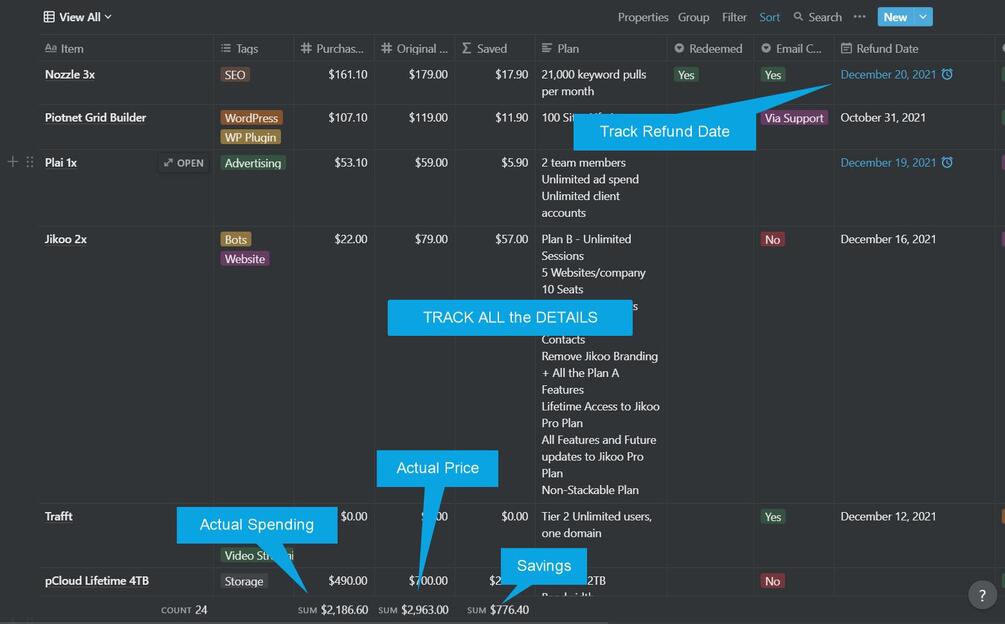
Task: Click the blue New button
Action: coord(895,17)
